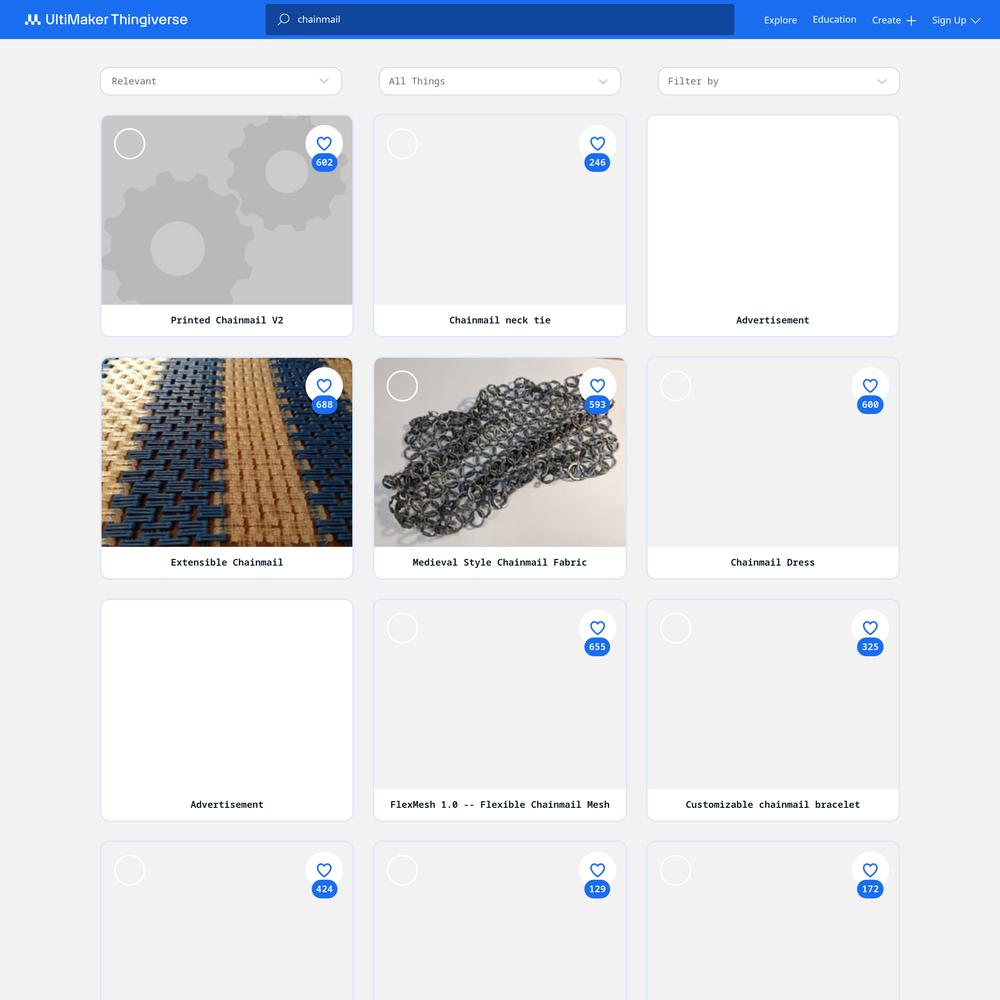The width and height of the screenshot is (1000, 1000).
Task: Like FlexMesh 1.0 with heart icon
Action: coord(597,628)
